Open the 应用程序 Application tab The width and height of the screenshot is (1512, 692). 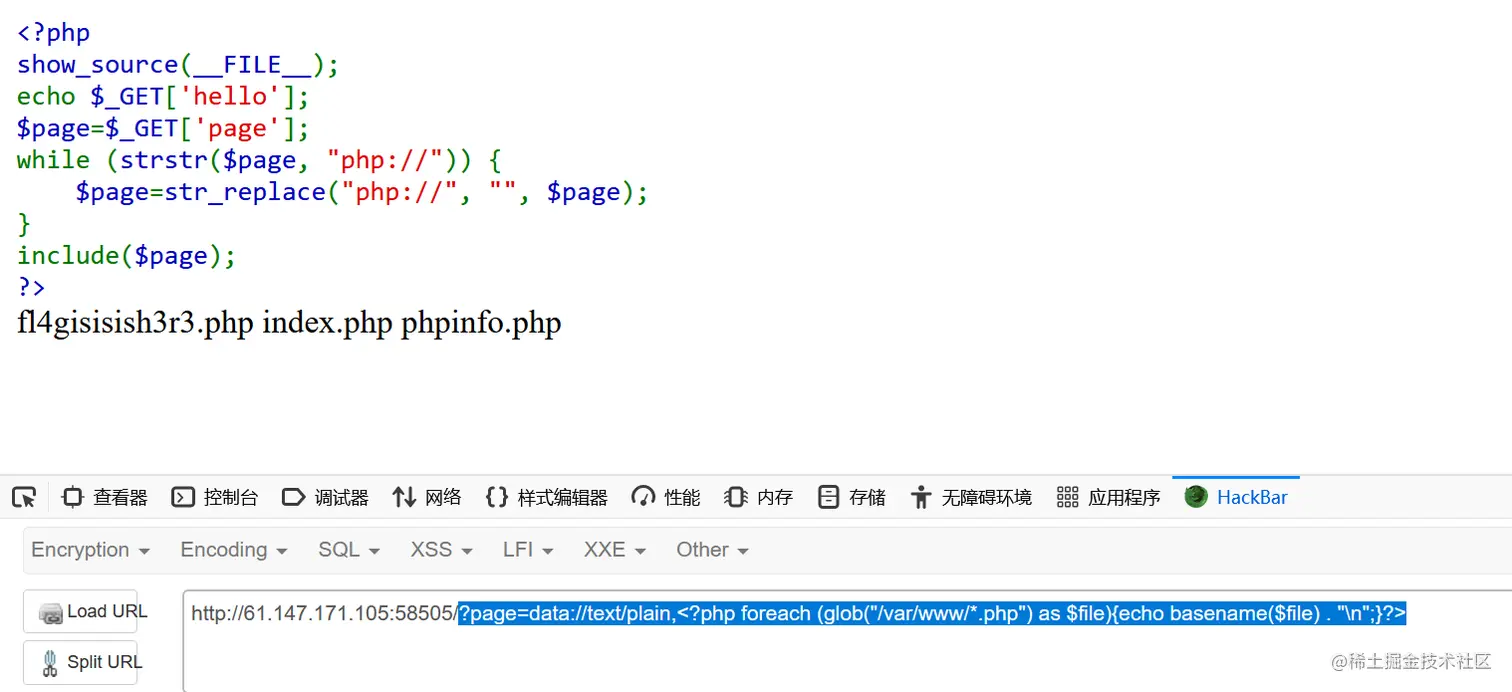pyautogui.click(x=1109, y=497)
